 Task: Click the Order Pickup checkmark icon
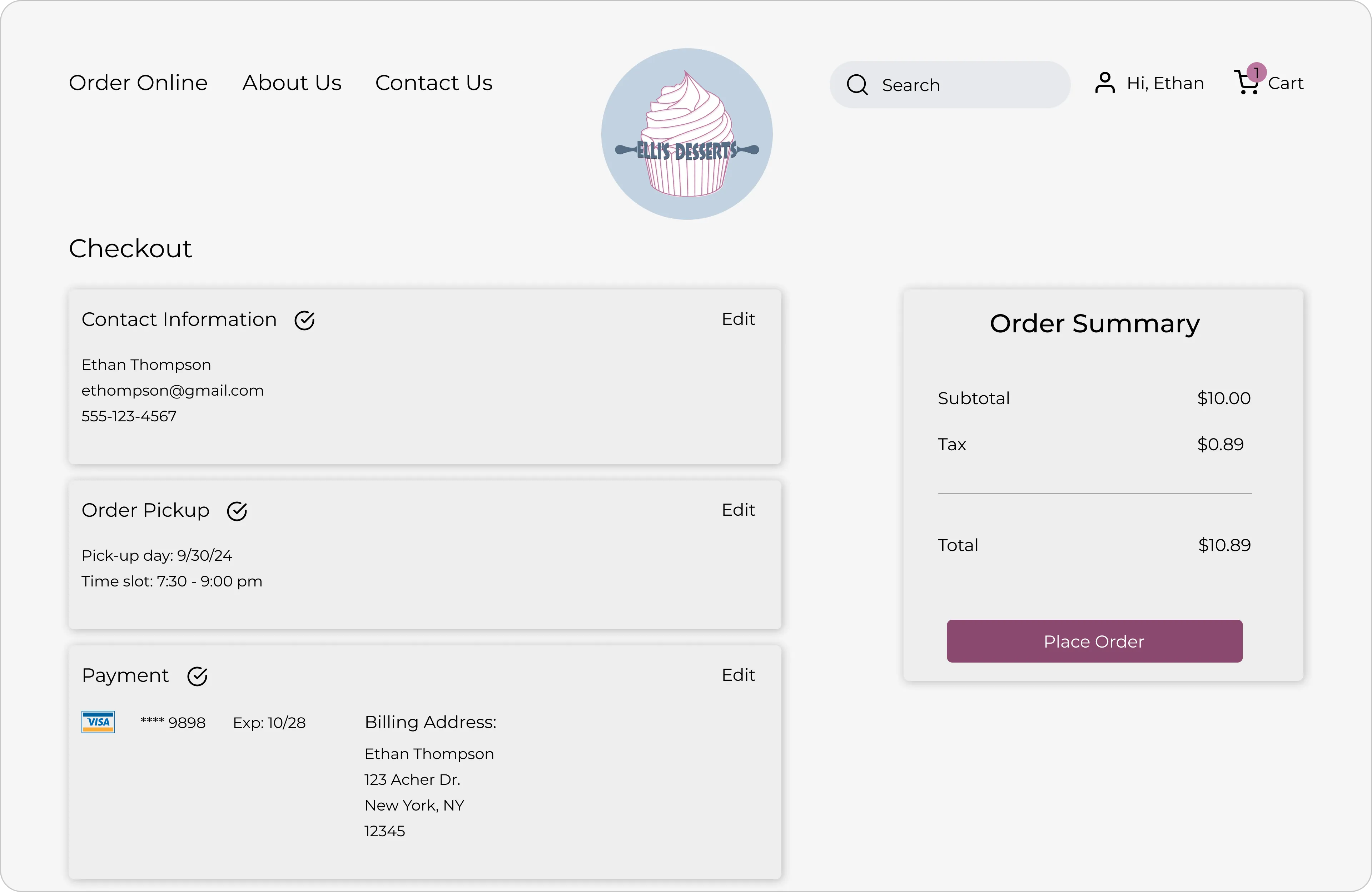[237, 511]
